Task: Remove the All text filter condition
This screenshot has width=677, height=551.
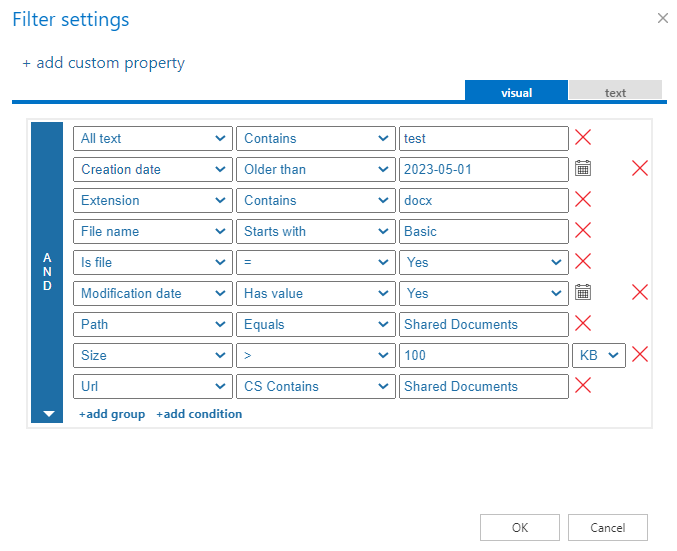Action: pos(583,138)
